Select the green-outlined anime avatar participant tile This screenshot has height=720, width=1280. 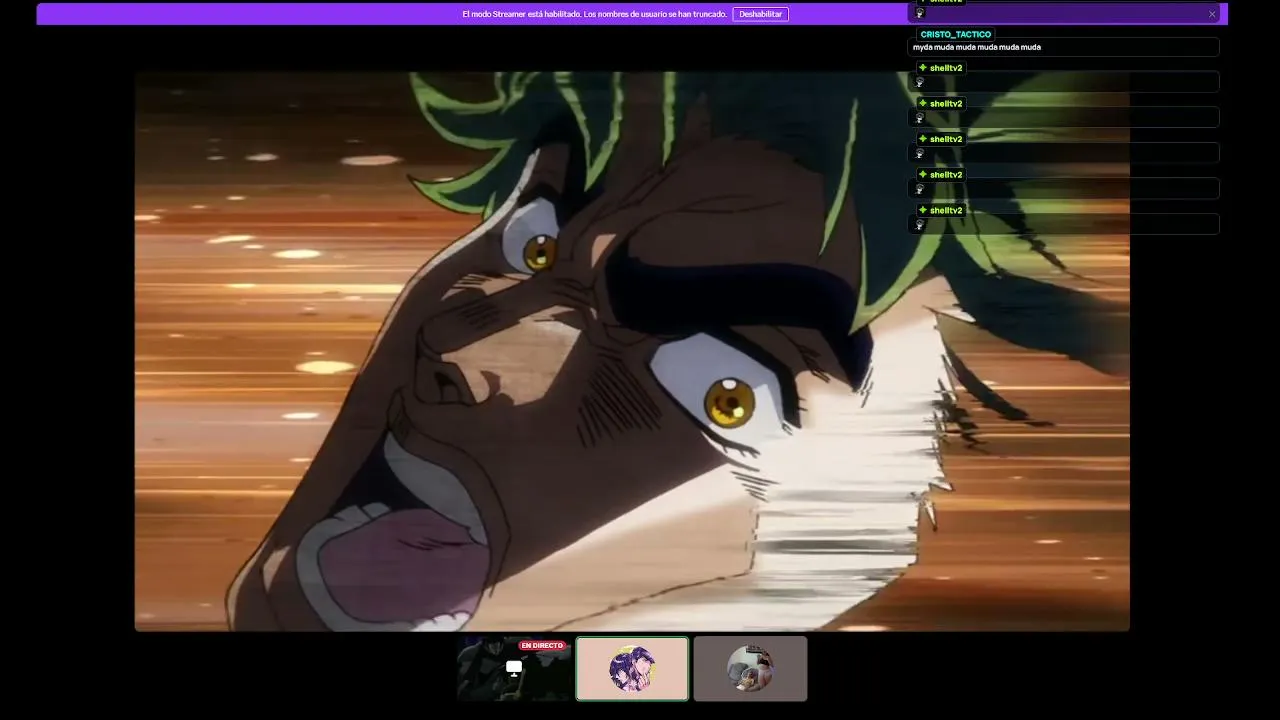[632, 669]
